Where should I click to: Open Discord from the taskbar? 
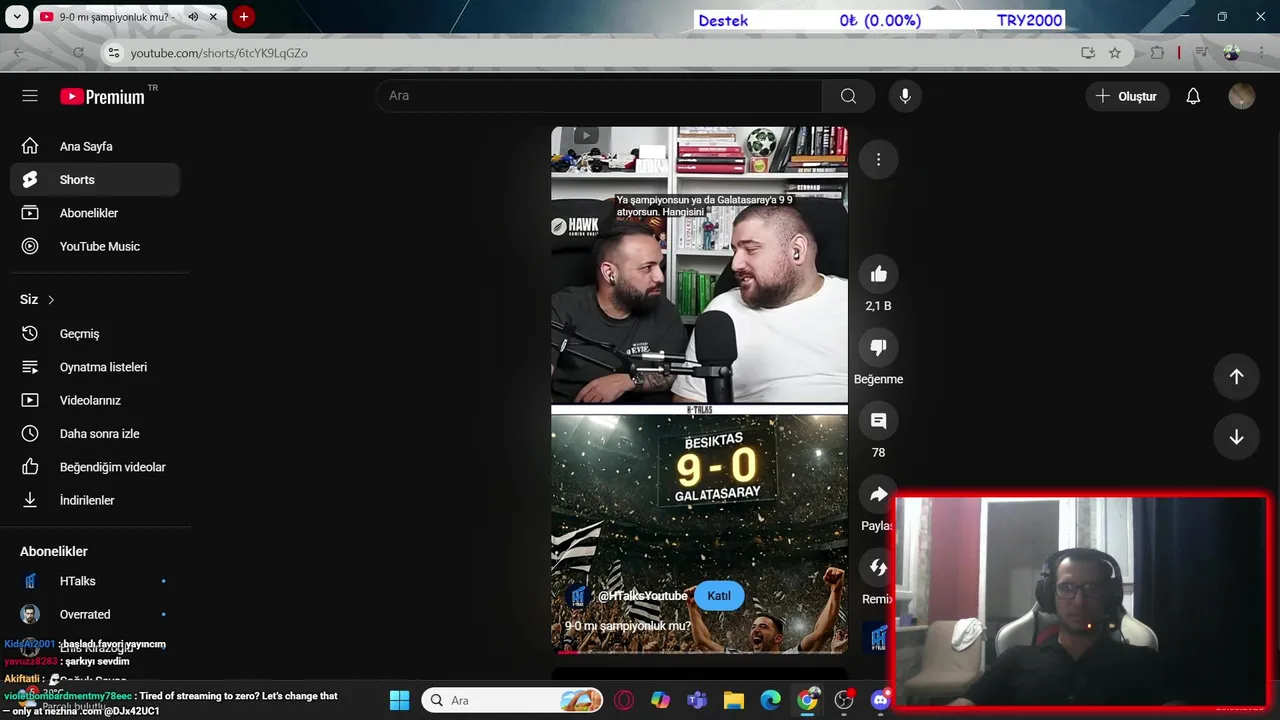click(x=880, y=700)
